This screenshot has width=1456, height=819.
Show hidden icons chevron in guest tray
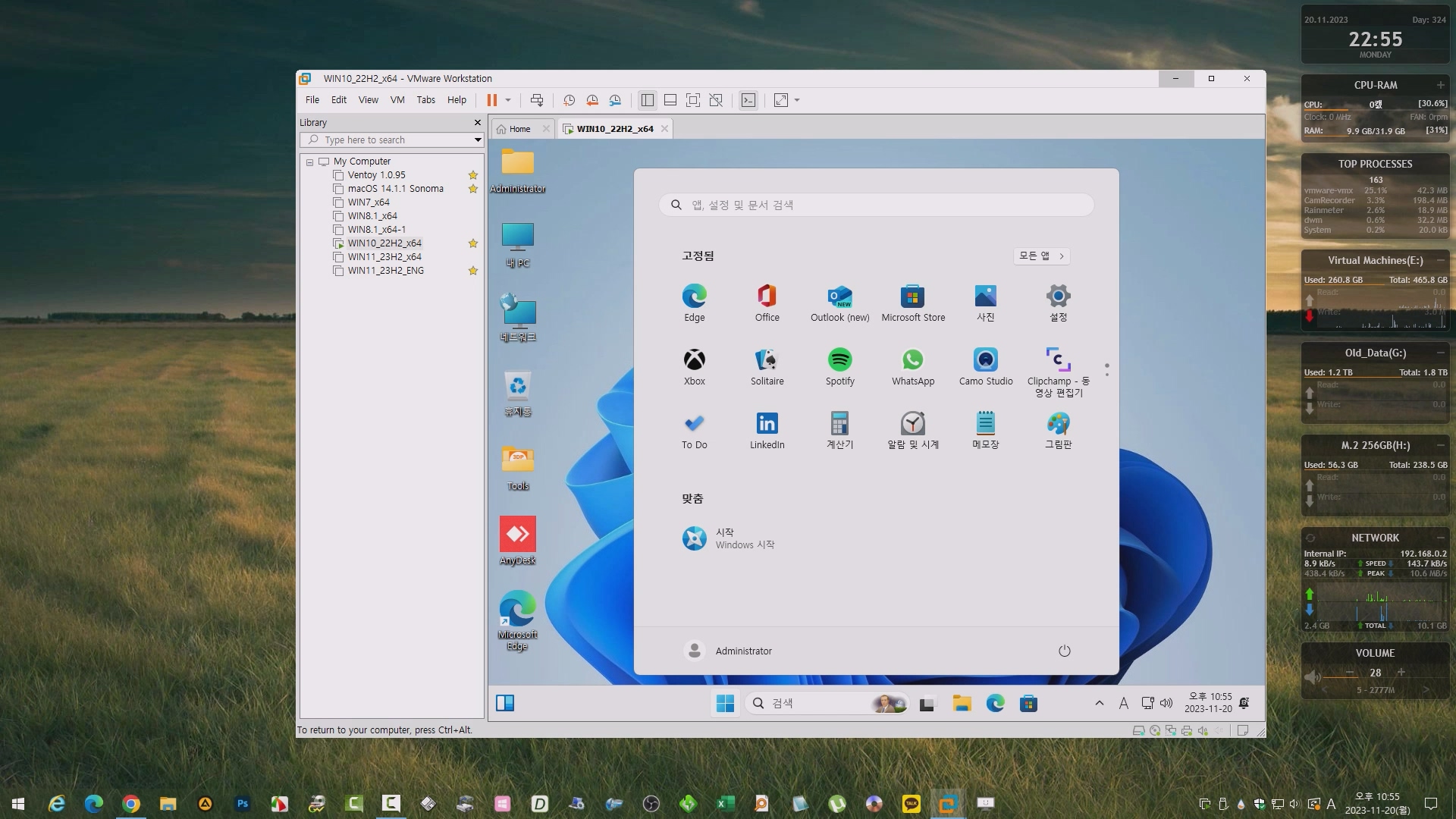1100,703
